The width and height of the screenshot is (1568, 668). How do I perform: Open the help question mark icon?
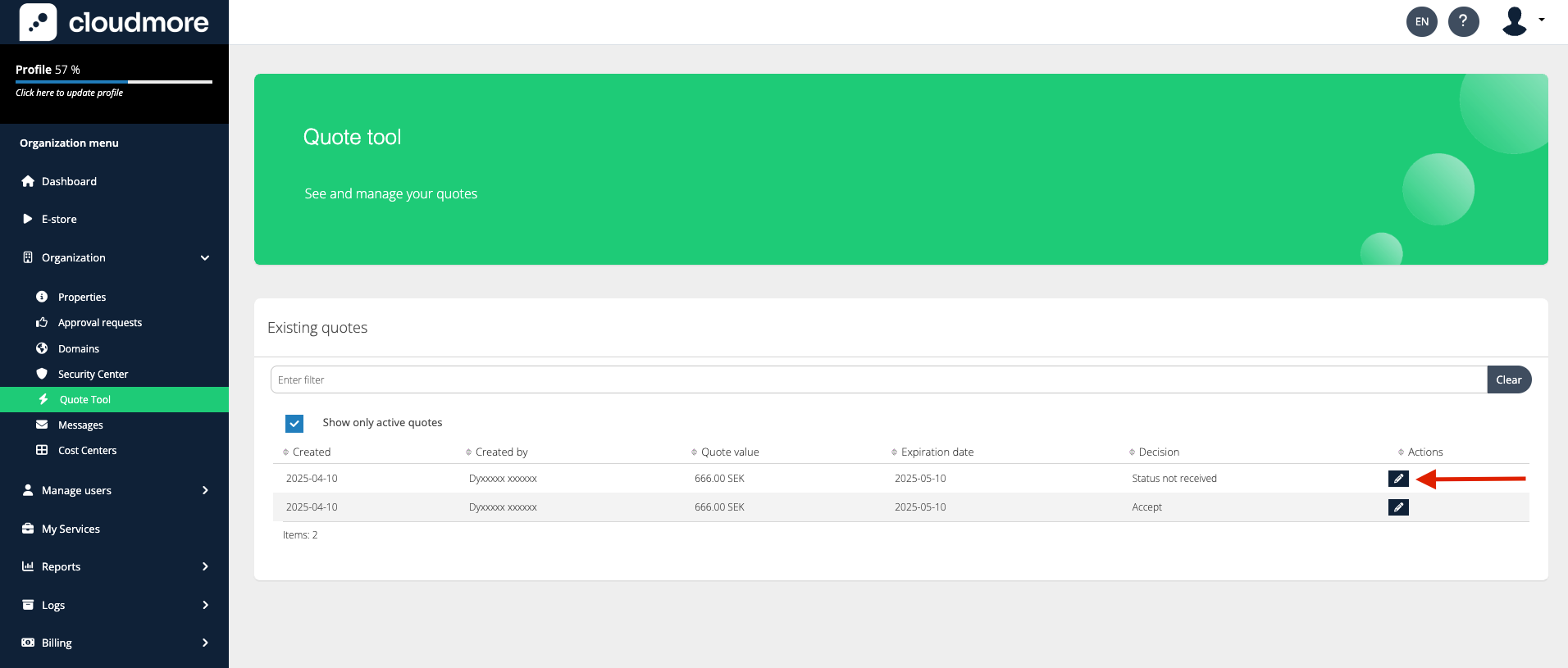pyautogui.click(x=1463, y=21)
